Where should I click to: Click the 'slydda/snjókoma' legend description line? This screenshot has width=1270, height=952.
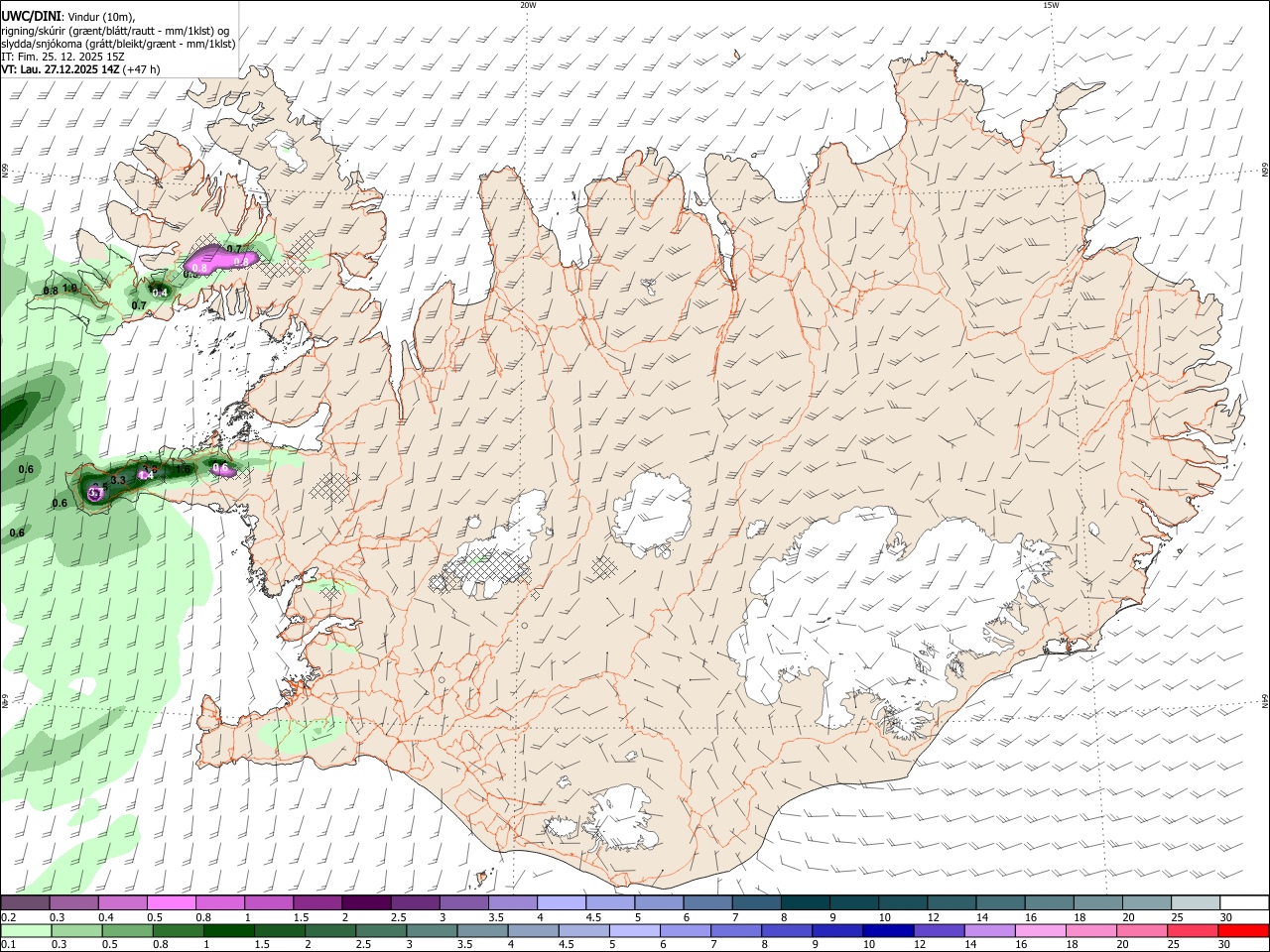(x=118, y=44)
